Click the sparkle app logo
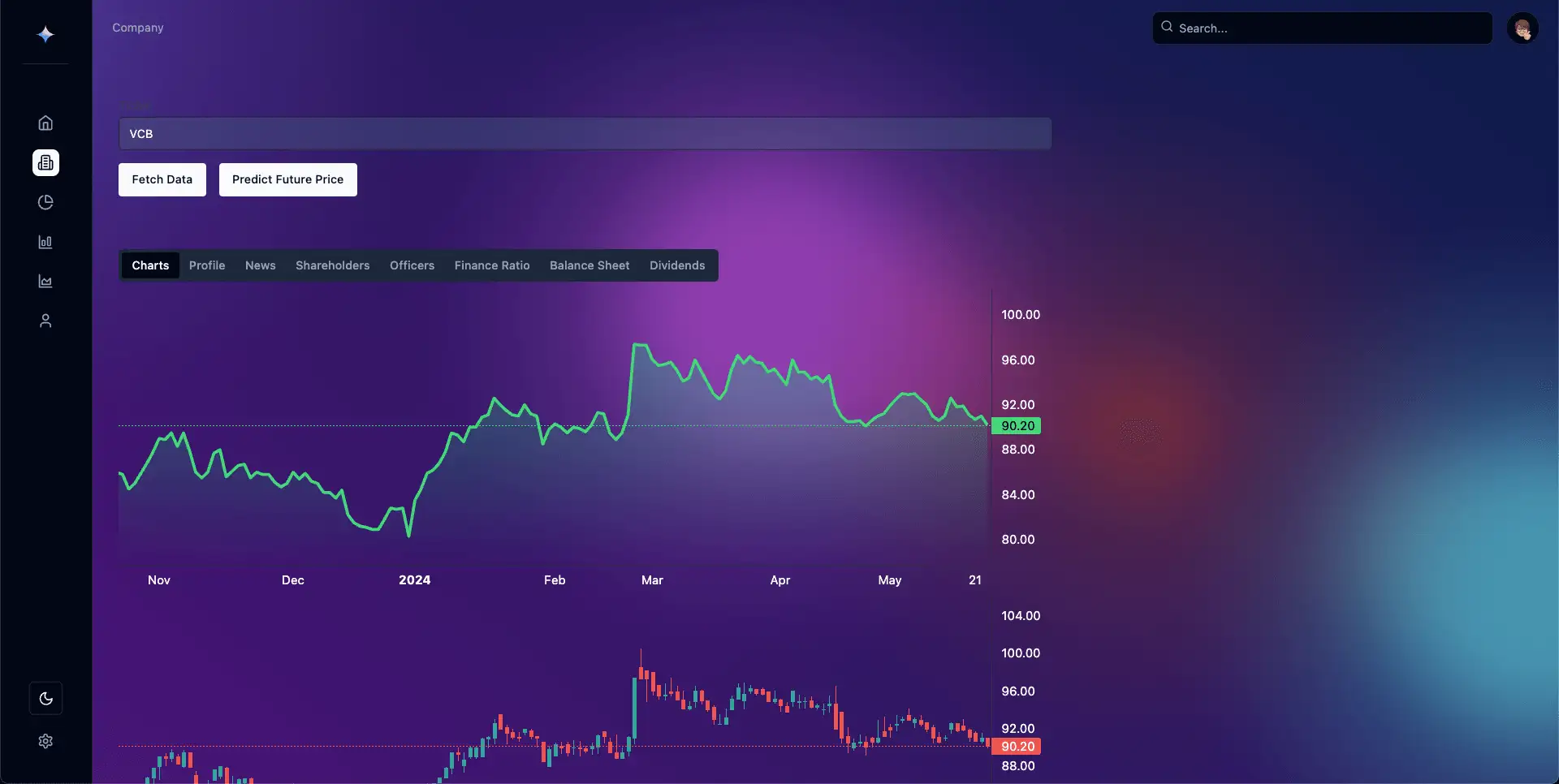The image size is (1559, 784). pos(45,34)
